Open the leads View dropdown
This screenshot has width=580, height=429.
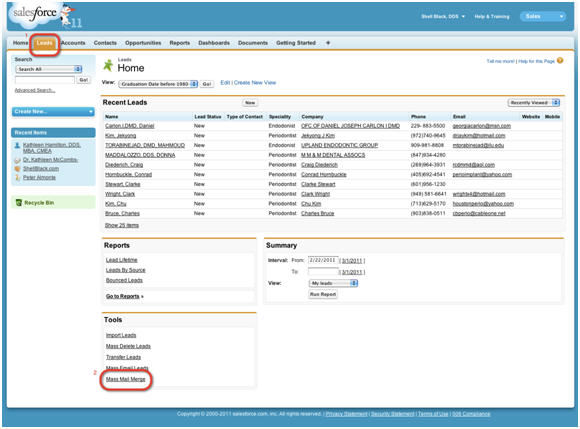point(158,84)
